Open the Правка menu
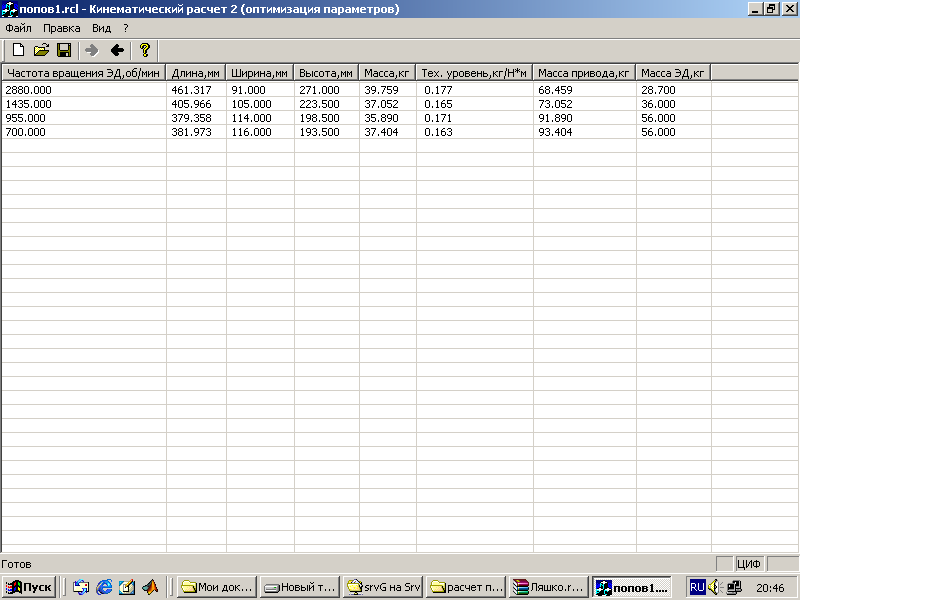Image resolution: width=941 pixels, height=600 pixels. pos(61,28)
